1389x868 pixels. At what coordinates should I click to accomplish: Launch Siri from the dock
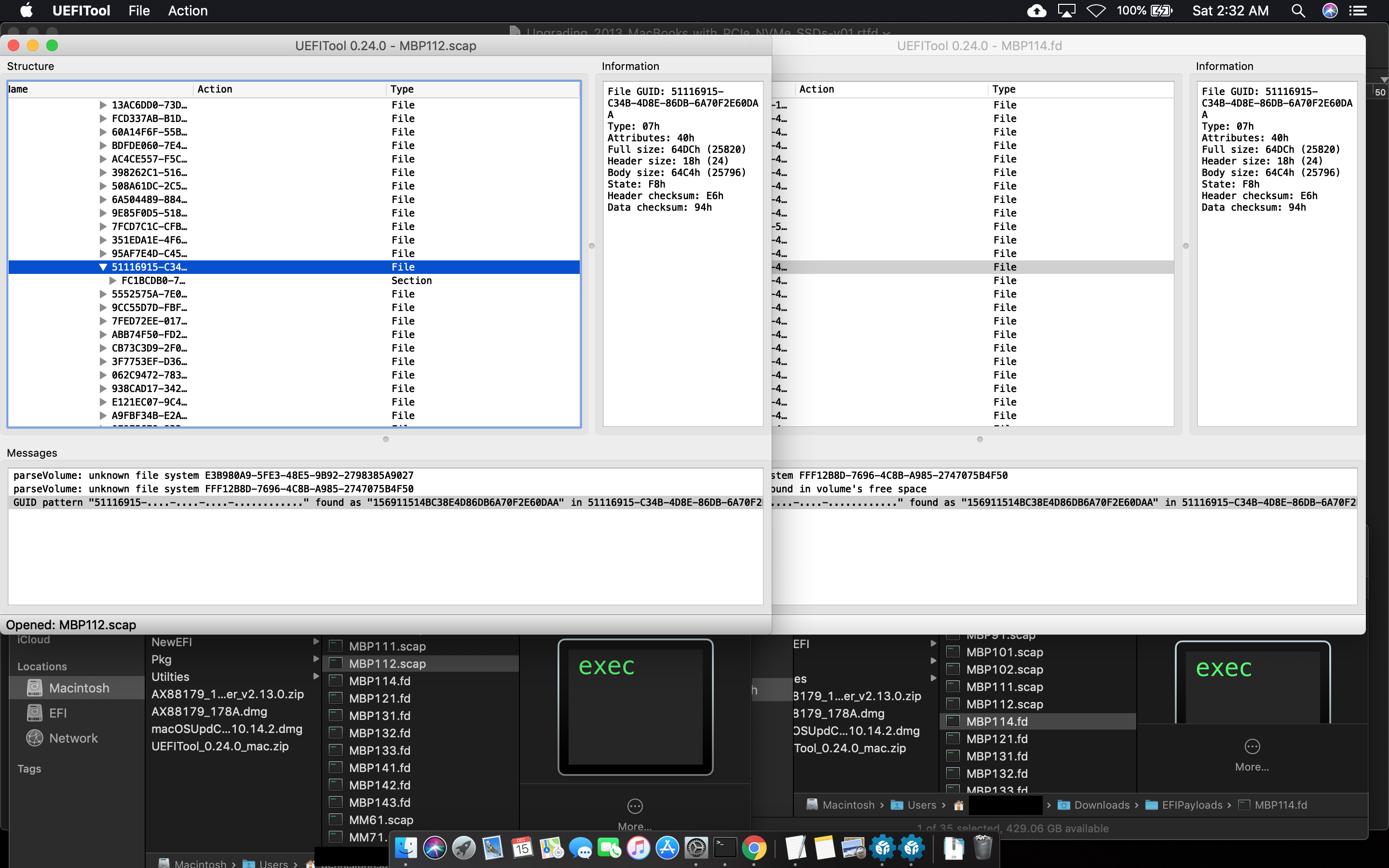[x=435, y=847]
